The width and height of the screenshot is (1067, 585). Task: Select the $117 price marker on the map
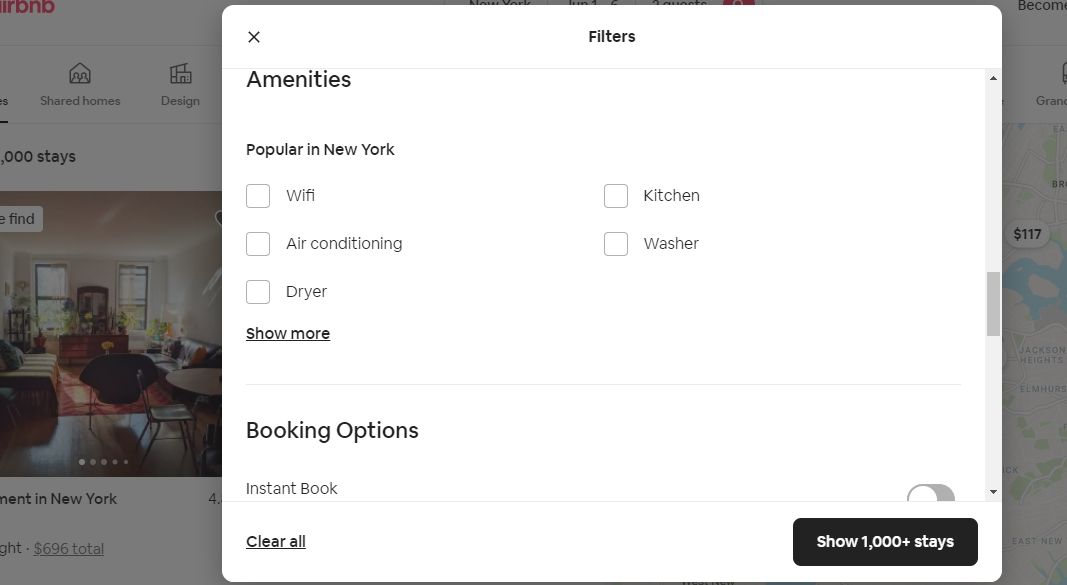pyautogui.click(x=1027, y=234)
